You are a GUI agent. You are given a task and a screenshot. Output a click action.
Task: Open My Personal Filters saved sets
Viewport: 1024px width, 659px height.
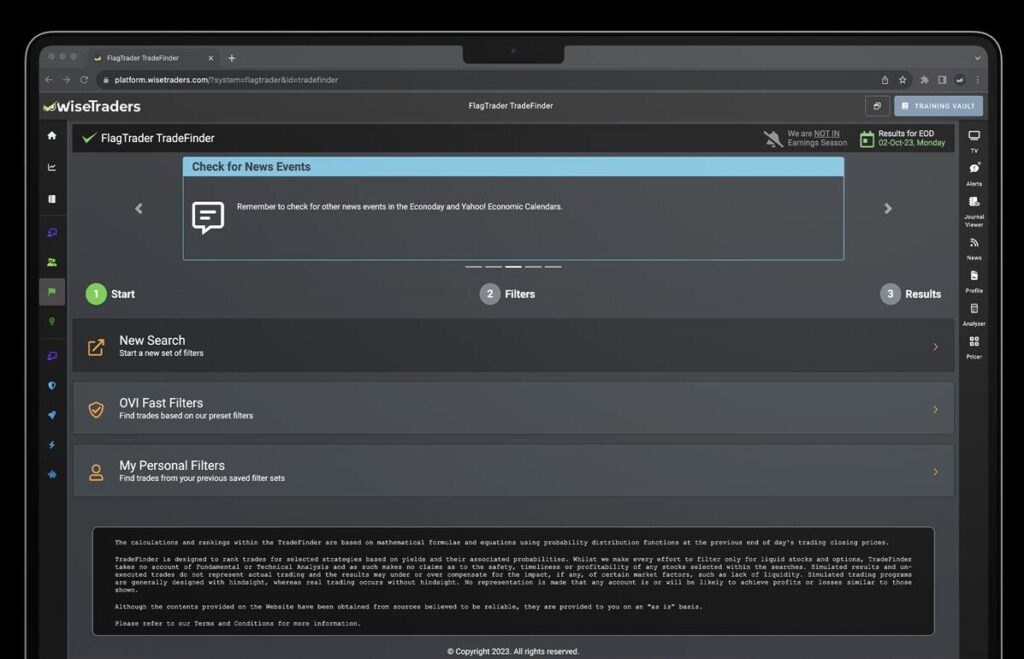[x=513, y=470]
